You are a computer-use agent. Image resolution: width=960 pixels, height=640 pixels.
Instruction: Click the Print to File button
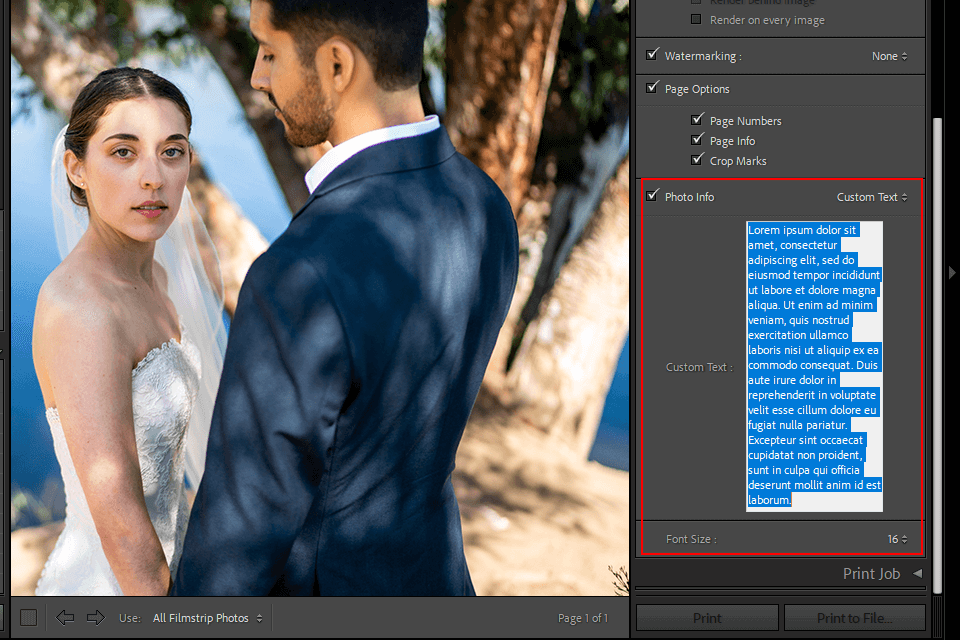point(854,618)
